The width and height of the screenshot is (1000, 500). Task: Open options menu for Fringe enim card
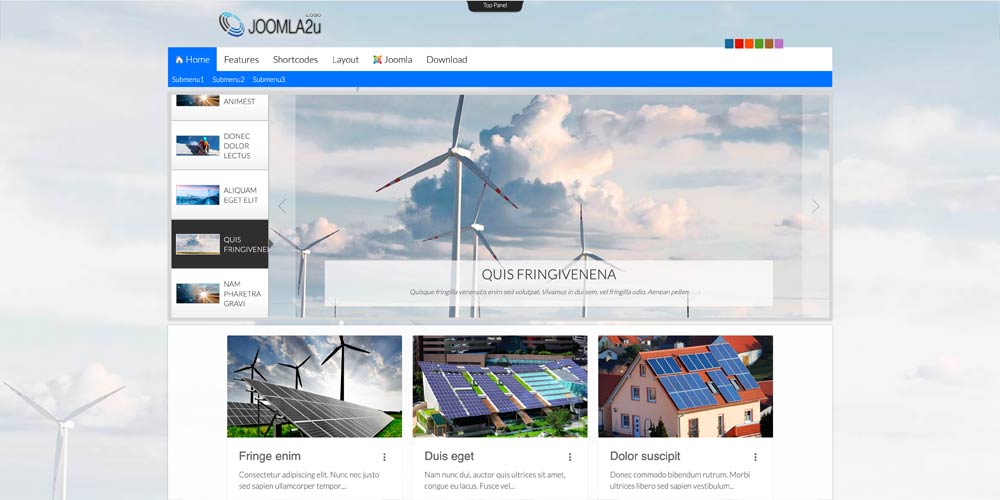click(384, 457)
